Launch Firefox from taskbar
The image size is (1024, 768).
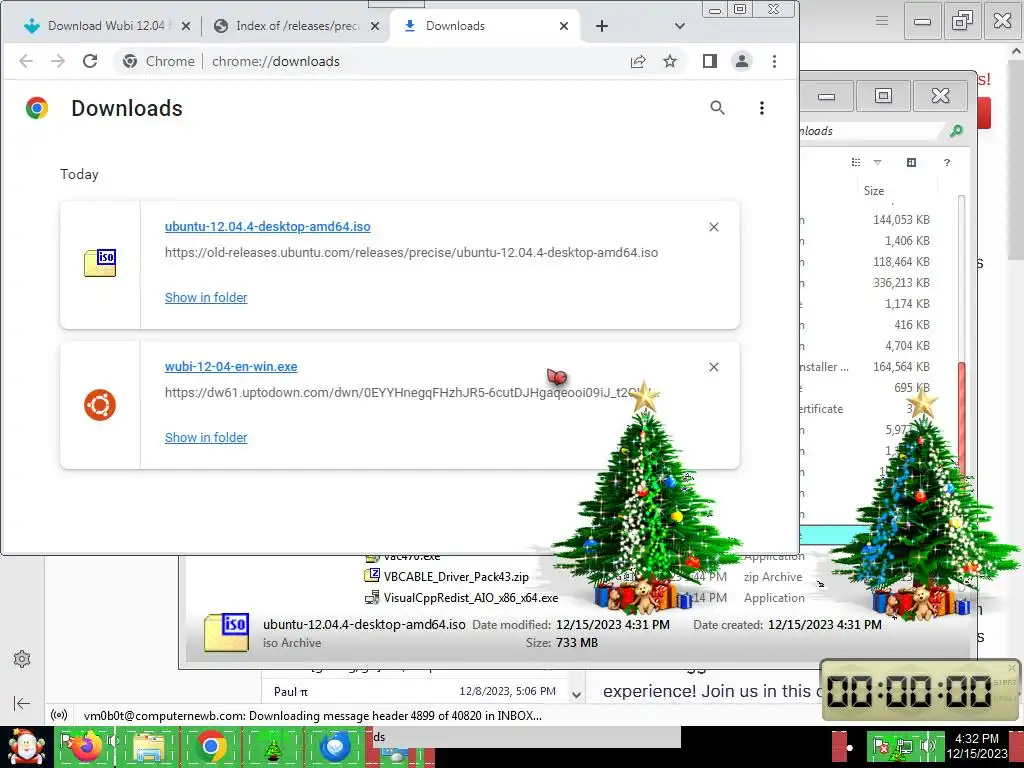click(x=86, y=747)
